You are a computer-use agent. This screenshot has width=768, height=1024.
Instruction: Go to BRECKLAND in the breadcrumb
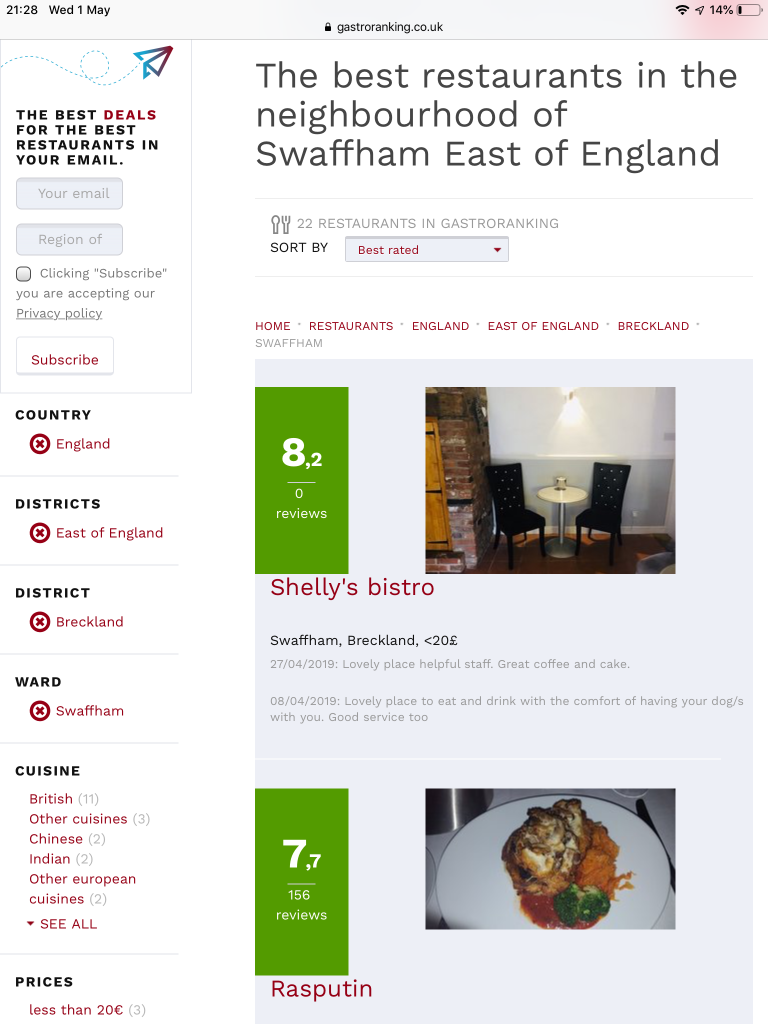click(653, 326)
